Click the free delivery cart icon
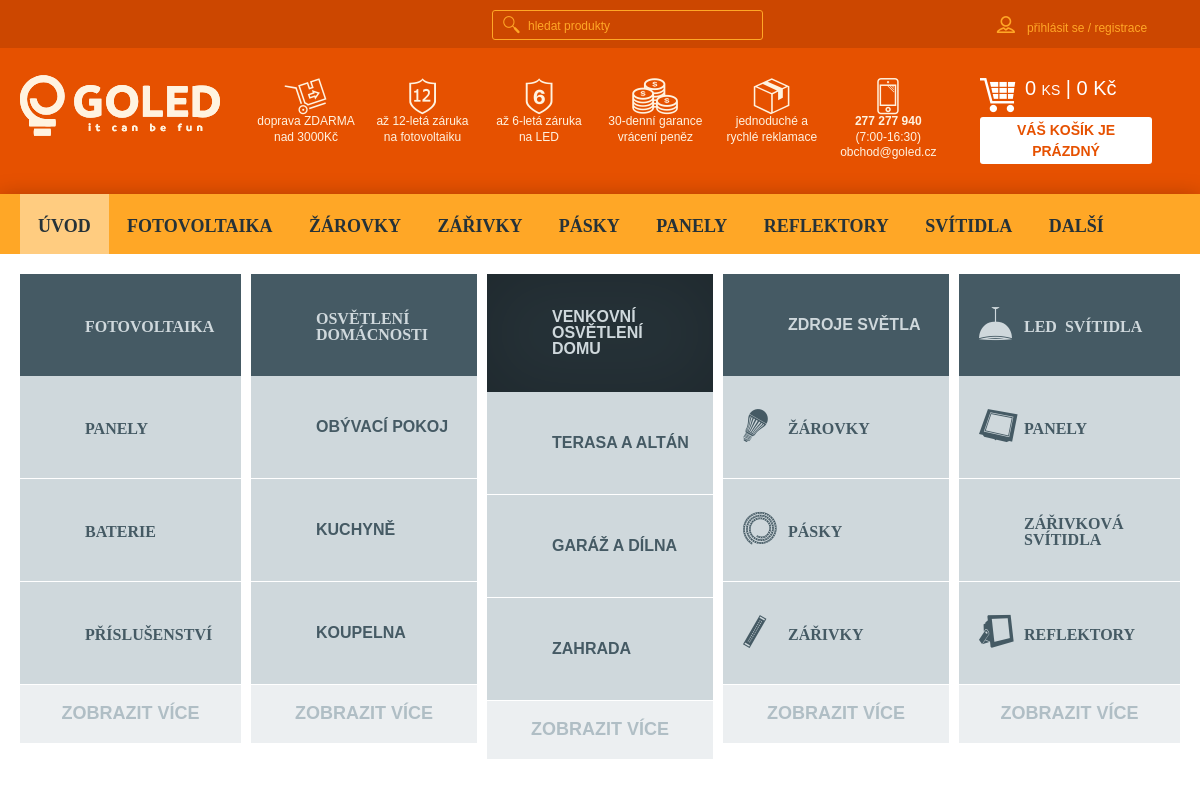This screenshot has height=800, width=1200. point(306,95)
